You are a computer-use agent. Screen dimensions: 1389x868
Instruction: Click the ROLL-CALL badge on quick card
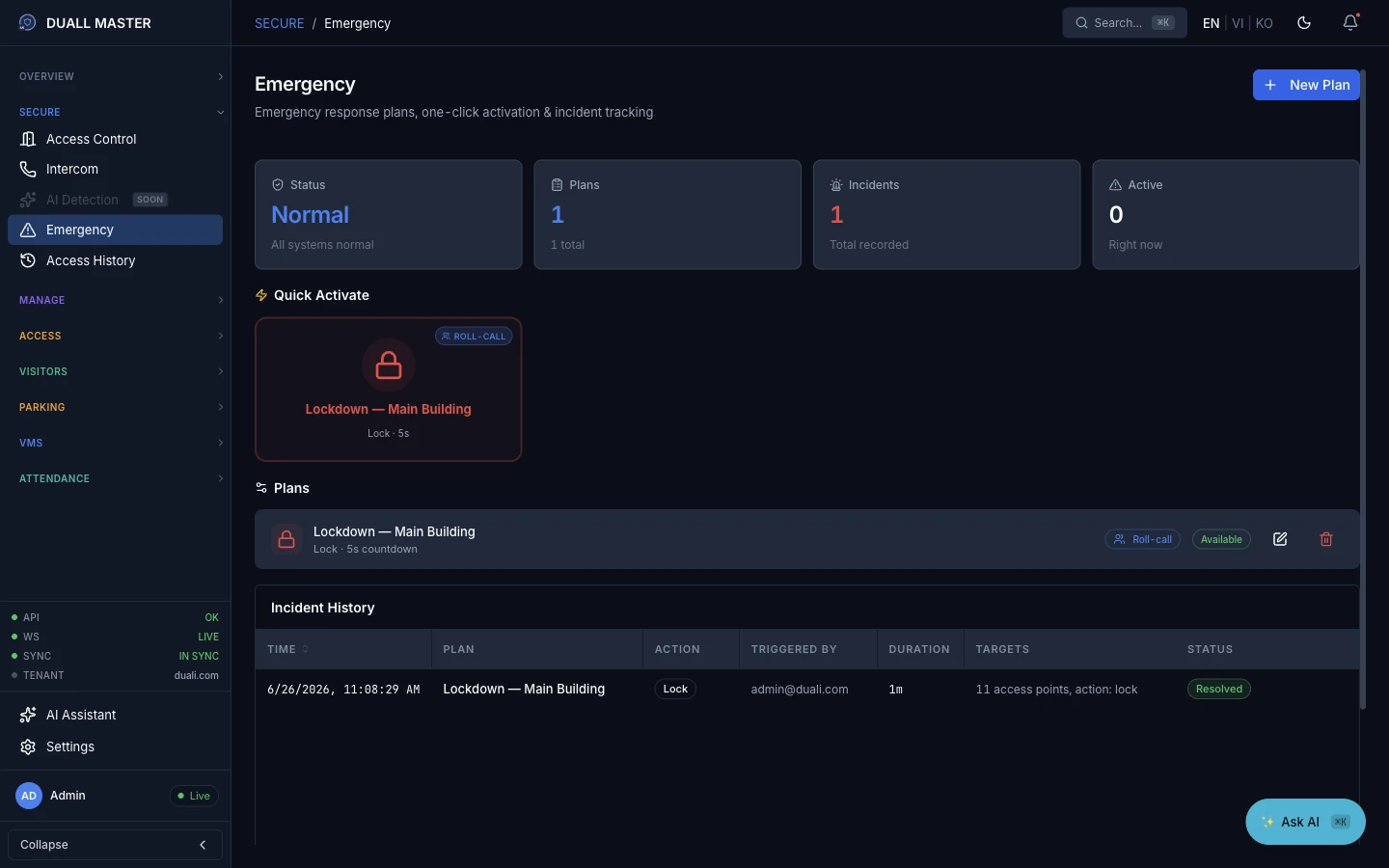474,337
